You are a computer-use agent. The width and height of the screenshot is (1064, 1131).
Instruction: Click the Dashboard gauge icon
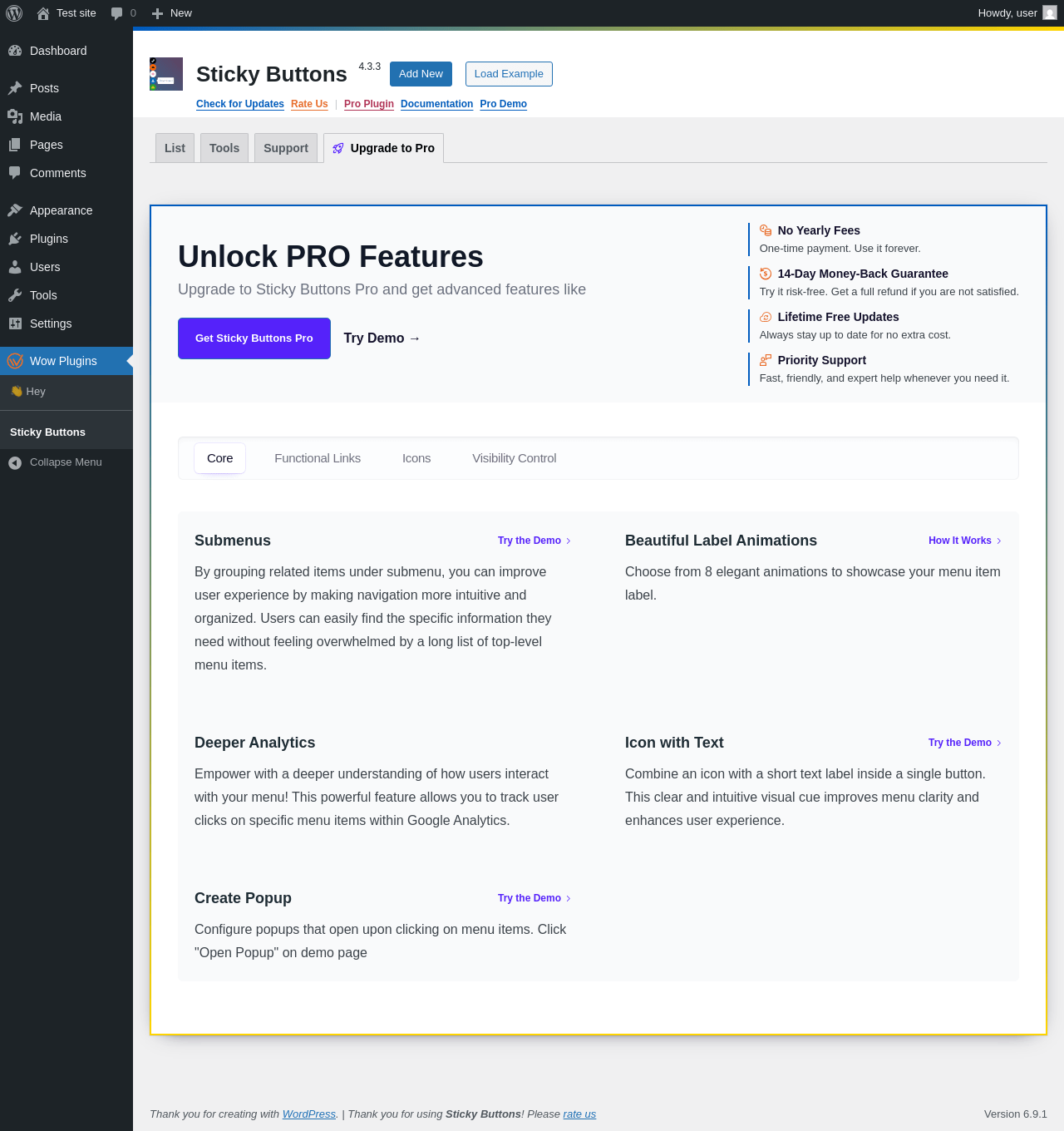pyautogui.click(x=15, y=51)
